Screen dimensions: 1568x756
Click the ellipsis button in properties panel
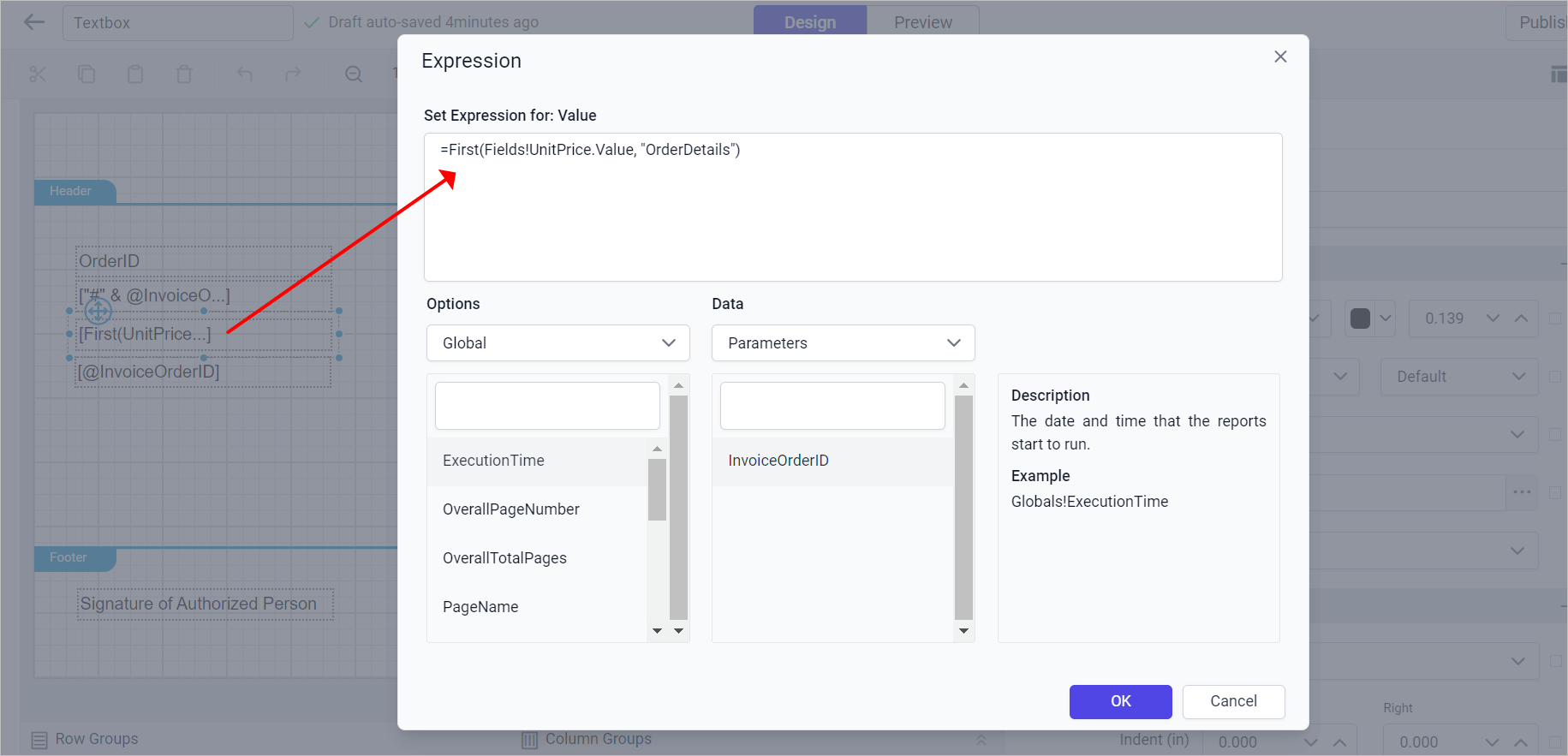[1522, 492]
